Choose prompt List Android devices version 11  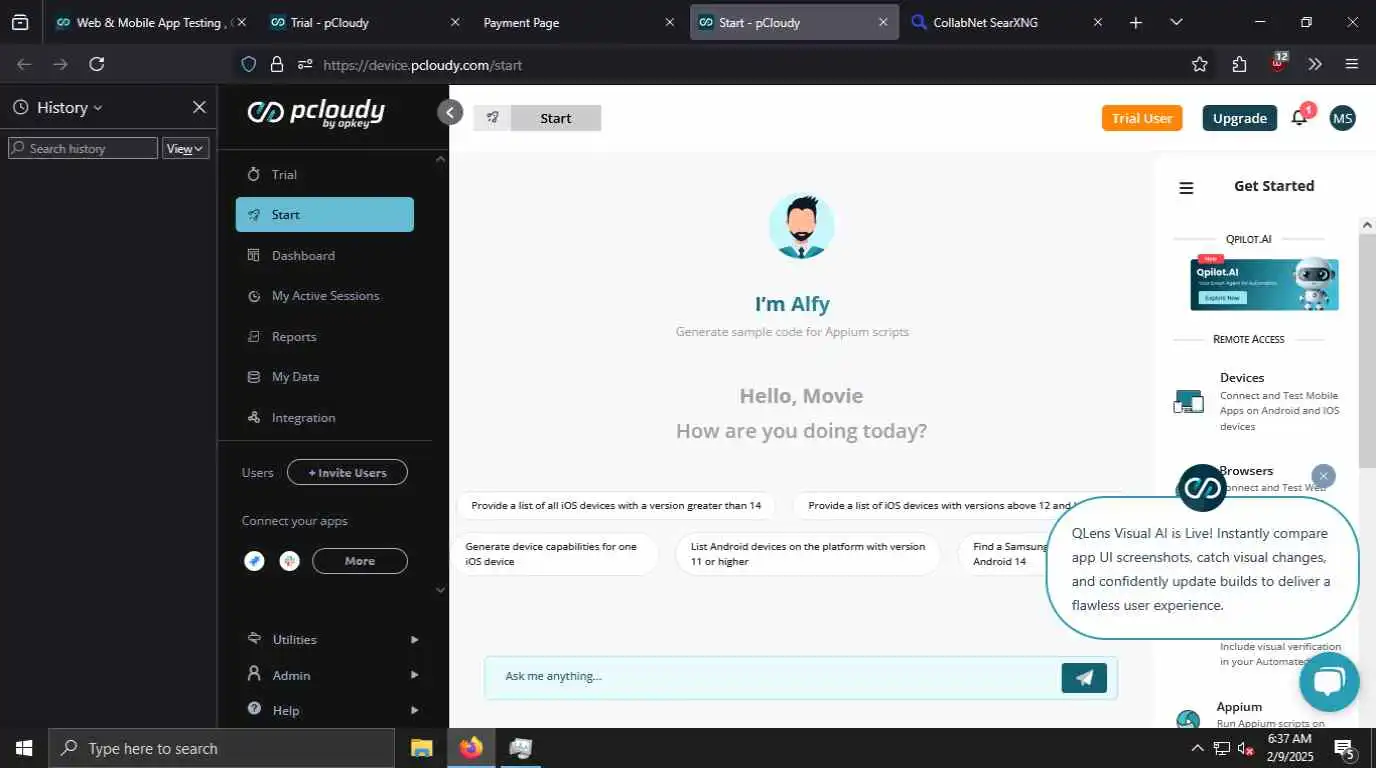pos(808,554)
